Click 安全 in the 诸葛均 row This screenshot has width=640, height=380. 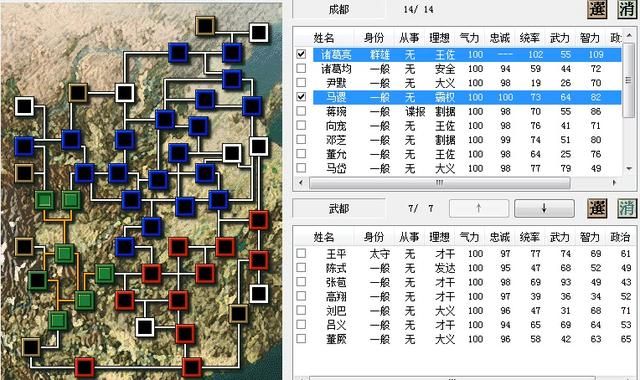445,69
